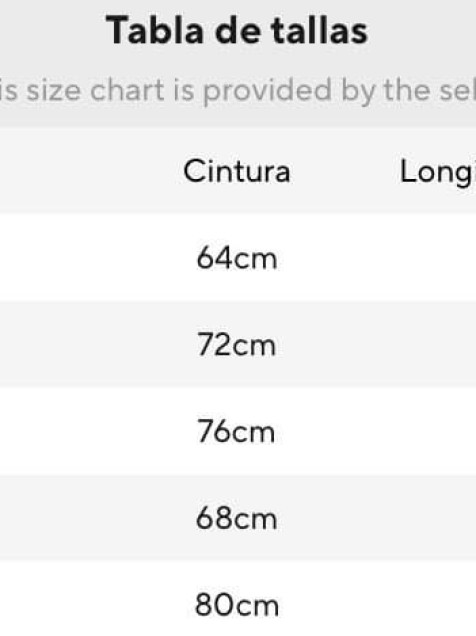Screen dimensions: 476x636
Task: Select the size chart provider notice text
Action: click(238, 90)
